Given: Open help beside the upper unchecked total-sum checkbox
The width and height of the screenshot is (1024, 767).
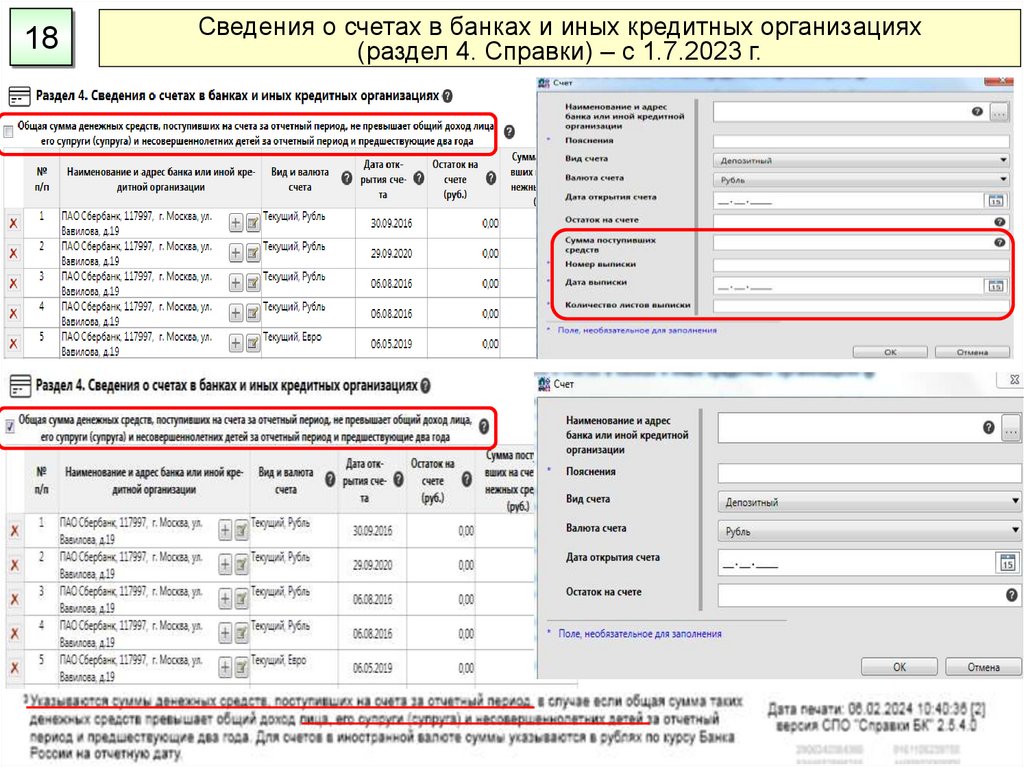Looking at the screenshot, I should [509, 132].
